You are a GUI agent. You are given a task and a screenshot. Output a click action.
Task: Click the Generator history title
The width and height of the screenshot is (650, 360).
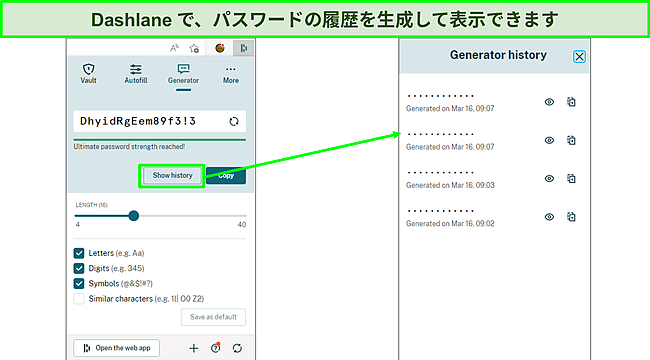[498, 55]
